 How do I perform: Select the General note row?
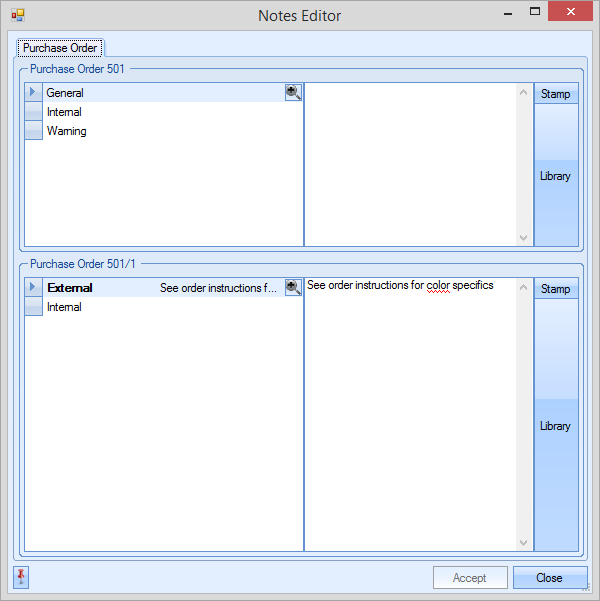(163, 92)
